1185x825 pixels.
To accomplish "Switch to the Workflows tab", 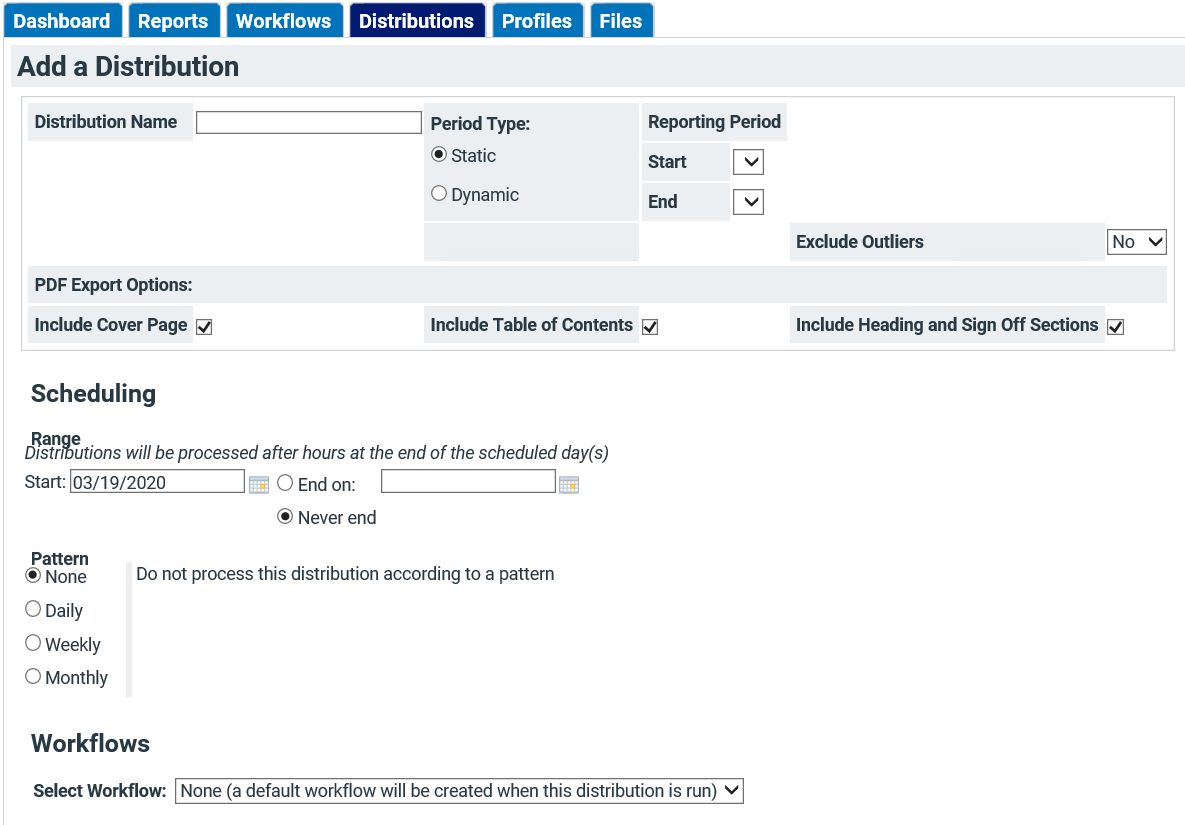I will (283, 20).
